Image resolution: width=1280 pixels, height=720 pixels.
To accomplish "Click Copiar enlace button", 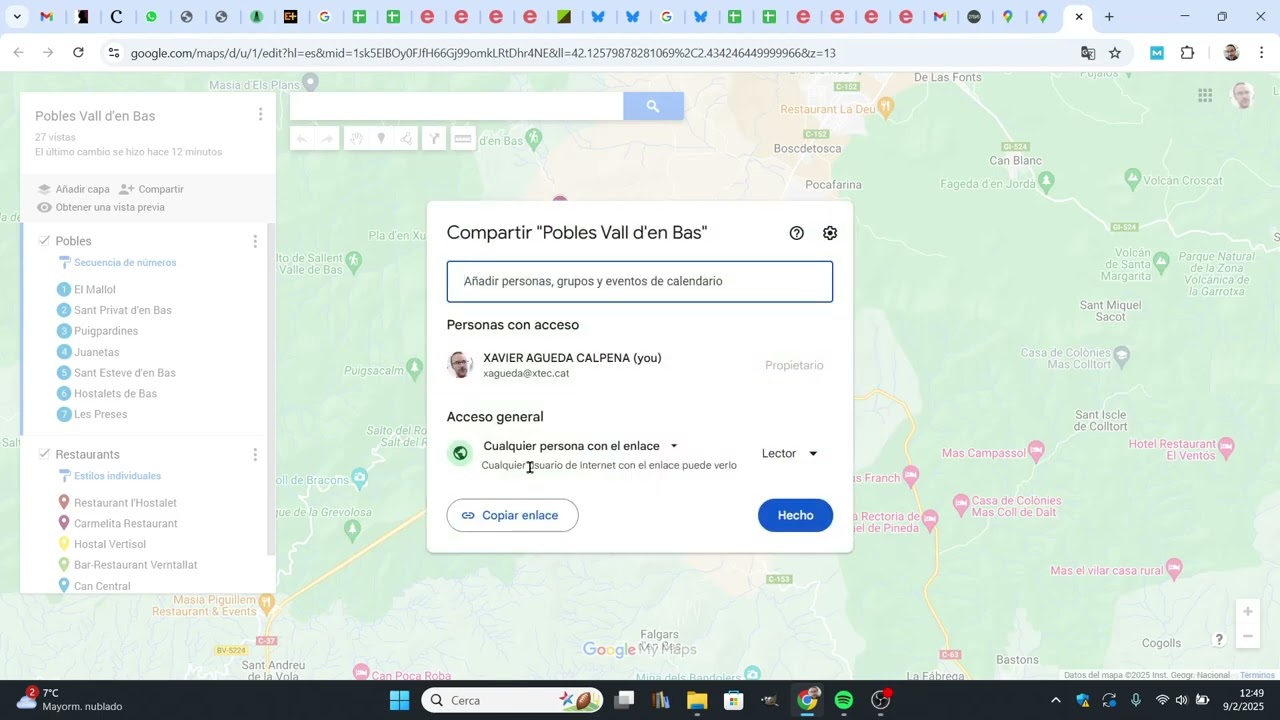I will click(512, 515).
